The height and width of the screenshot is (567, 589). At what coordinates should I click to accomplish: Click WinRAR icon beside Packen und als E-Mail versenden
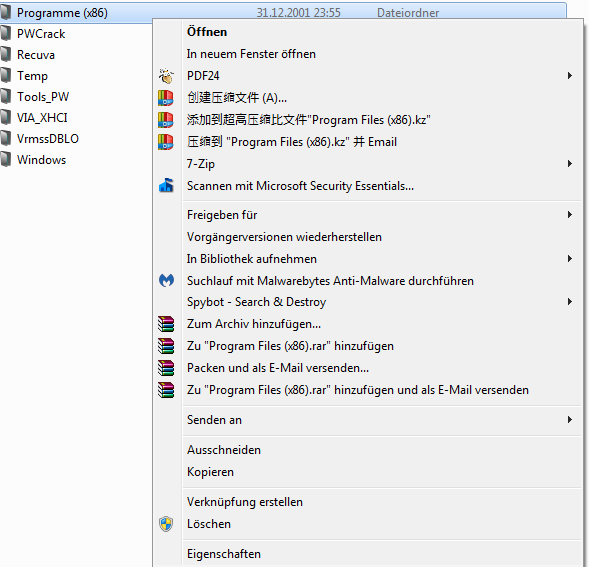click(x=166, y=368)
